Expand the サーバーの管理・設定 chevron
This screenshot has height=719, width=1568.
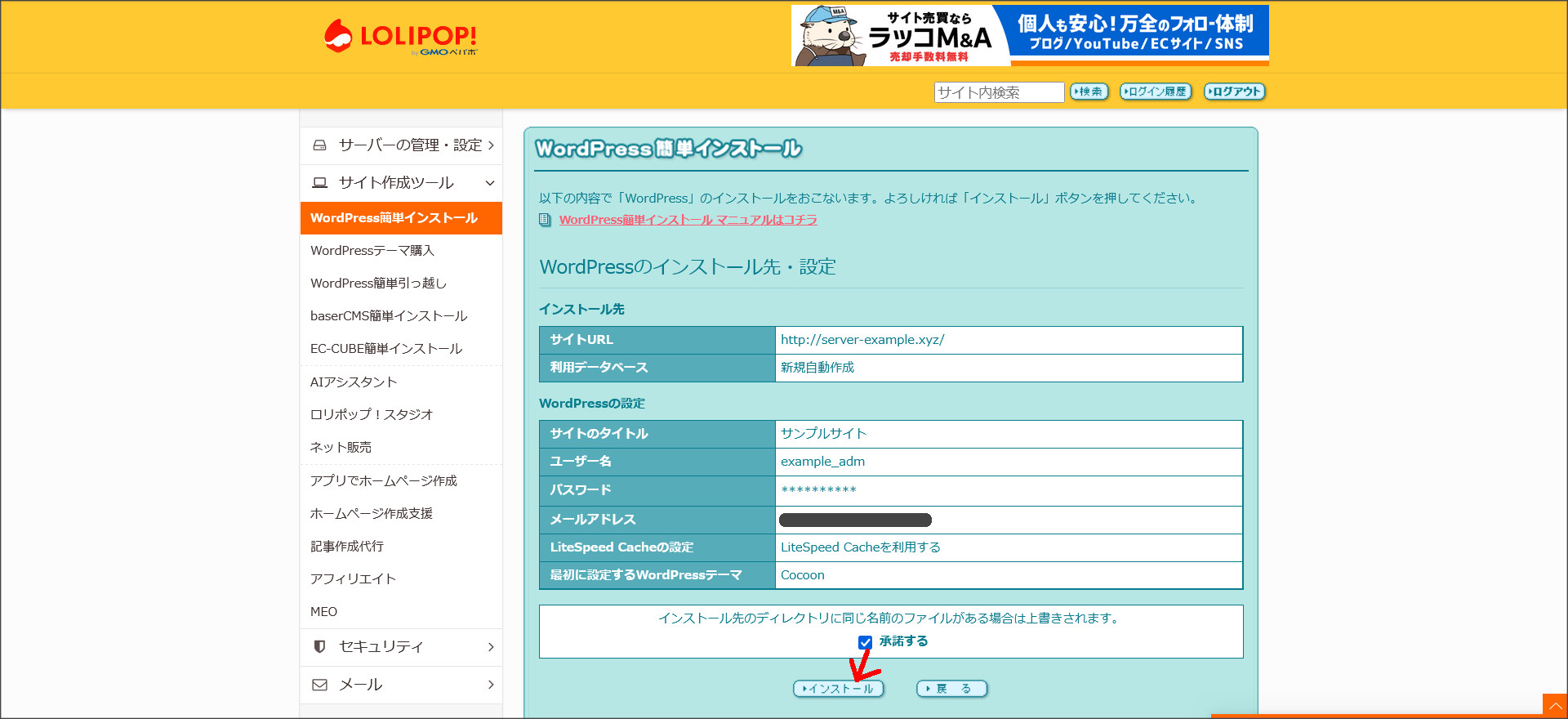click(x=491, y=145)
